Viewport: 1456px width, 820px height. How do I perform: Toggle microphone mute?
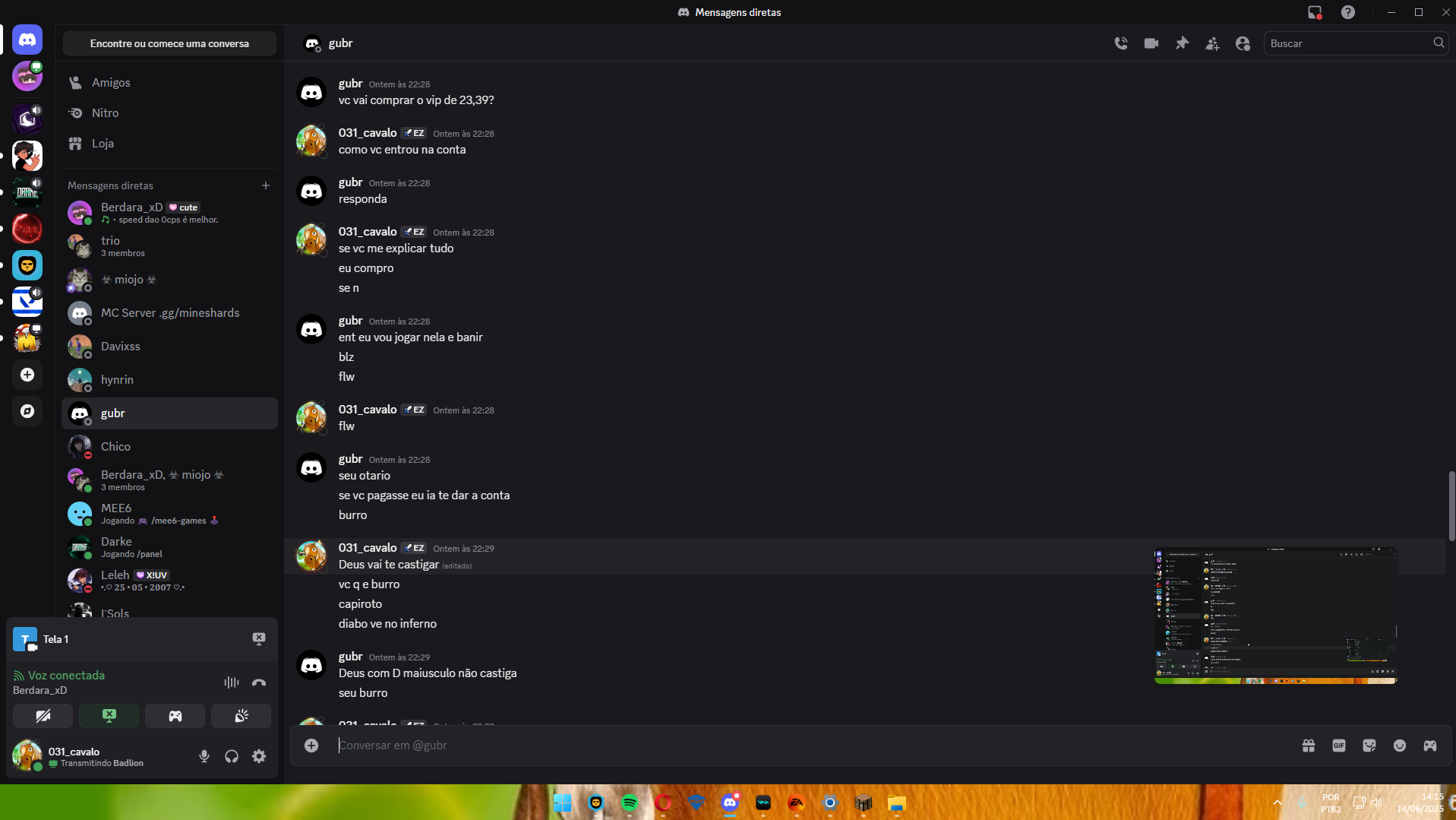[x=204, y=756]
